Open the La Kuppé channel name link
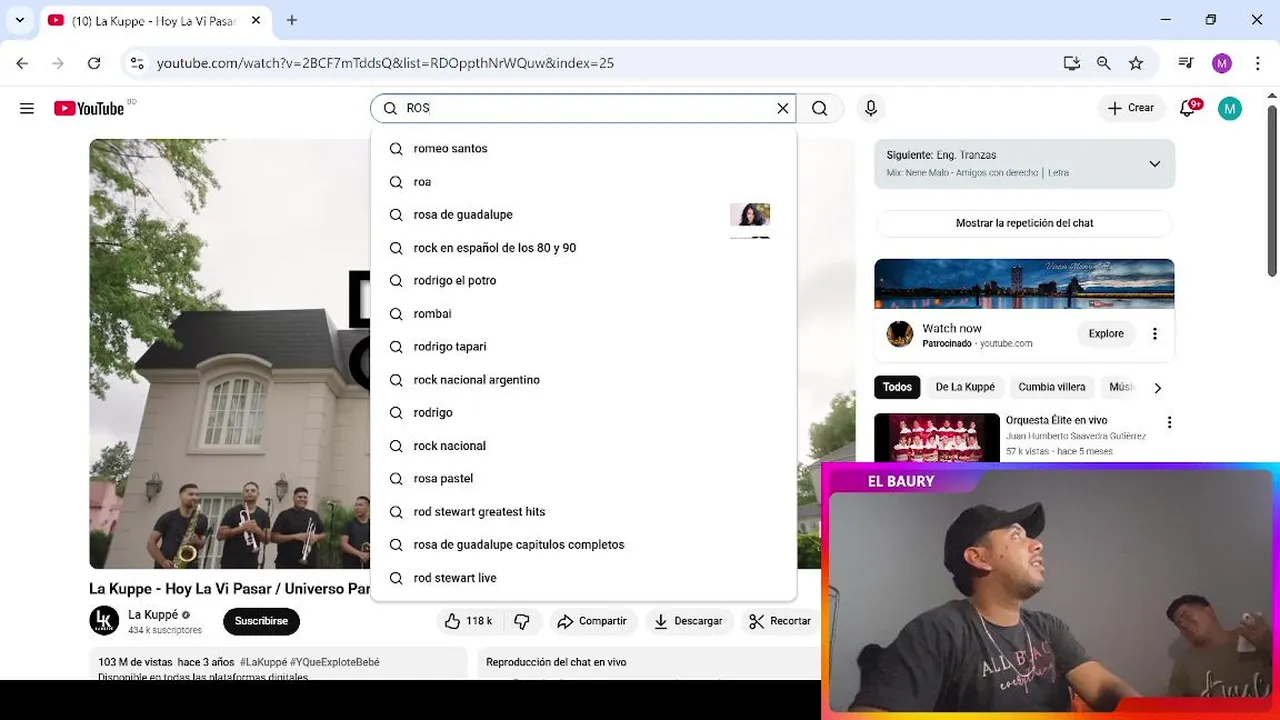This screenshot has width=1280, height=720. click(x=153, y=615)
